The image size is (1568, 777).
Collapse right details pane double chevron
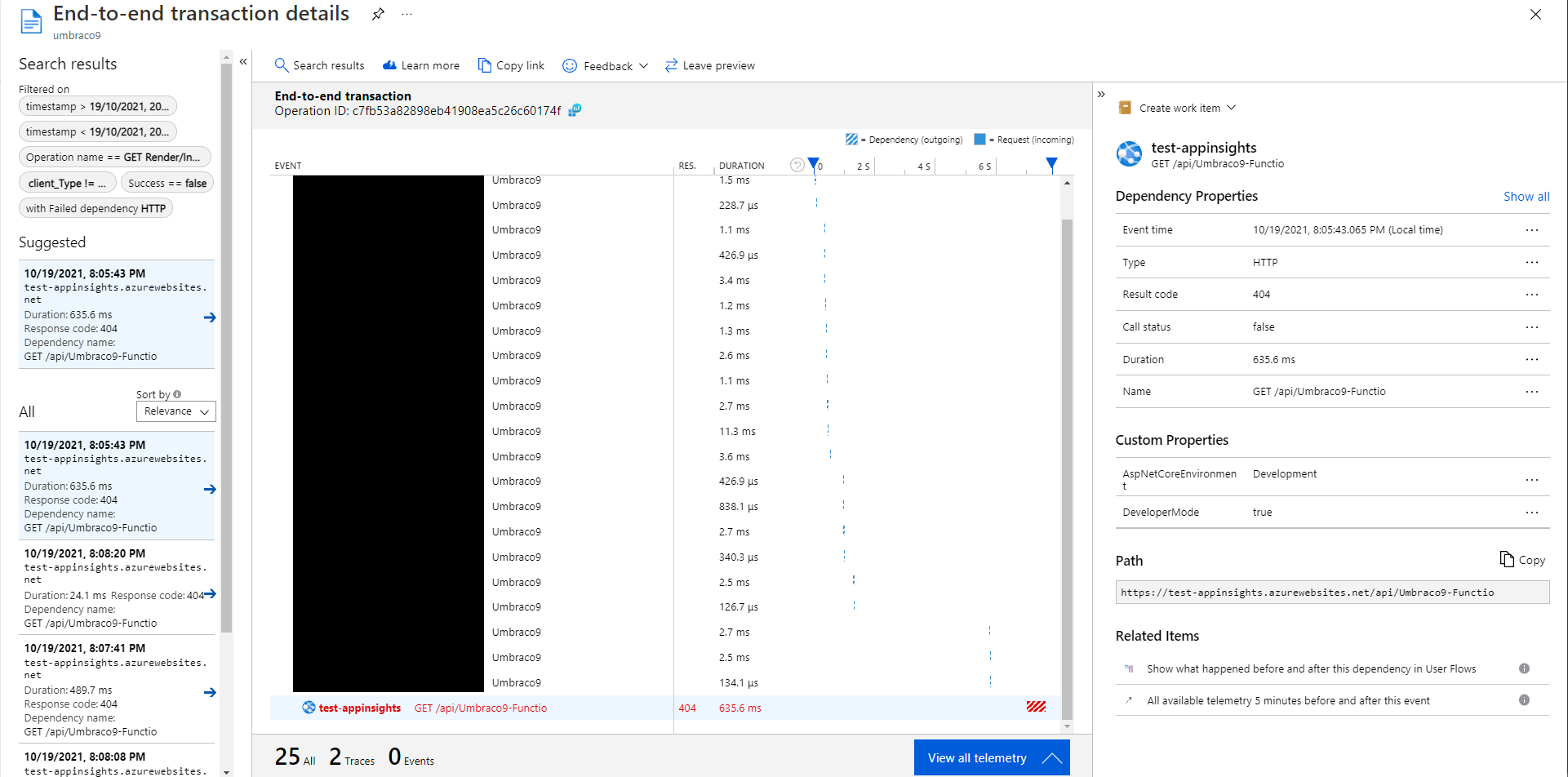(x=1101, y=94)
